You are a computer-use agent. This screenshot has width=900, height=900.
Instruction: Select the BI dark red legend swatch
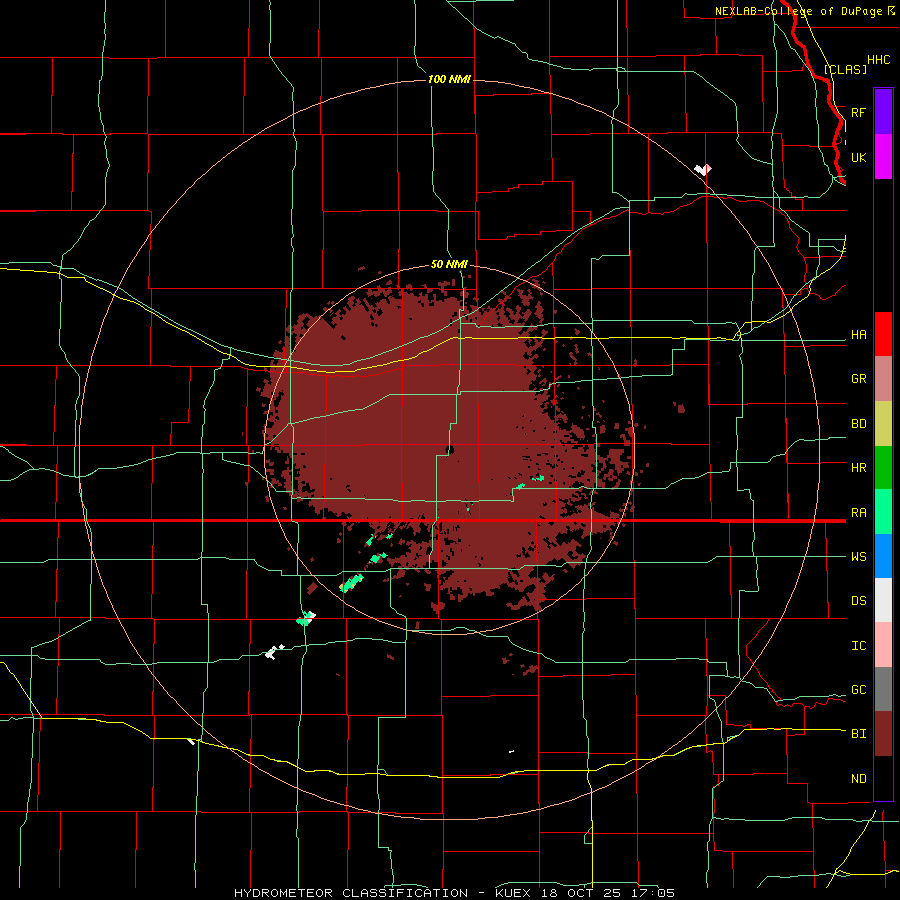tap(883, 734)
